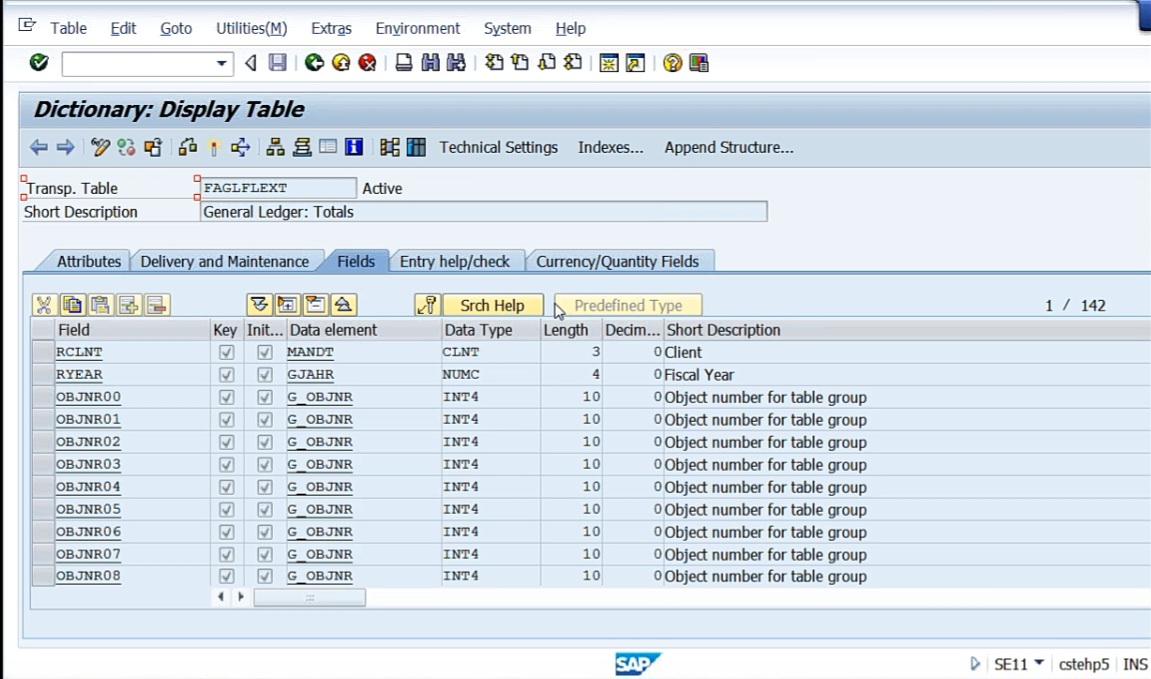The width and height of the screenshot is (1151, 679).
Task: Switch to the Entry help/check tab
Action: point(454,261)
